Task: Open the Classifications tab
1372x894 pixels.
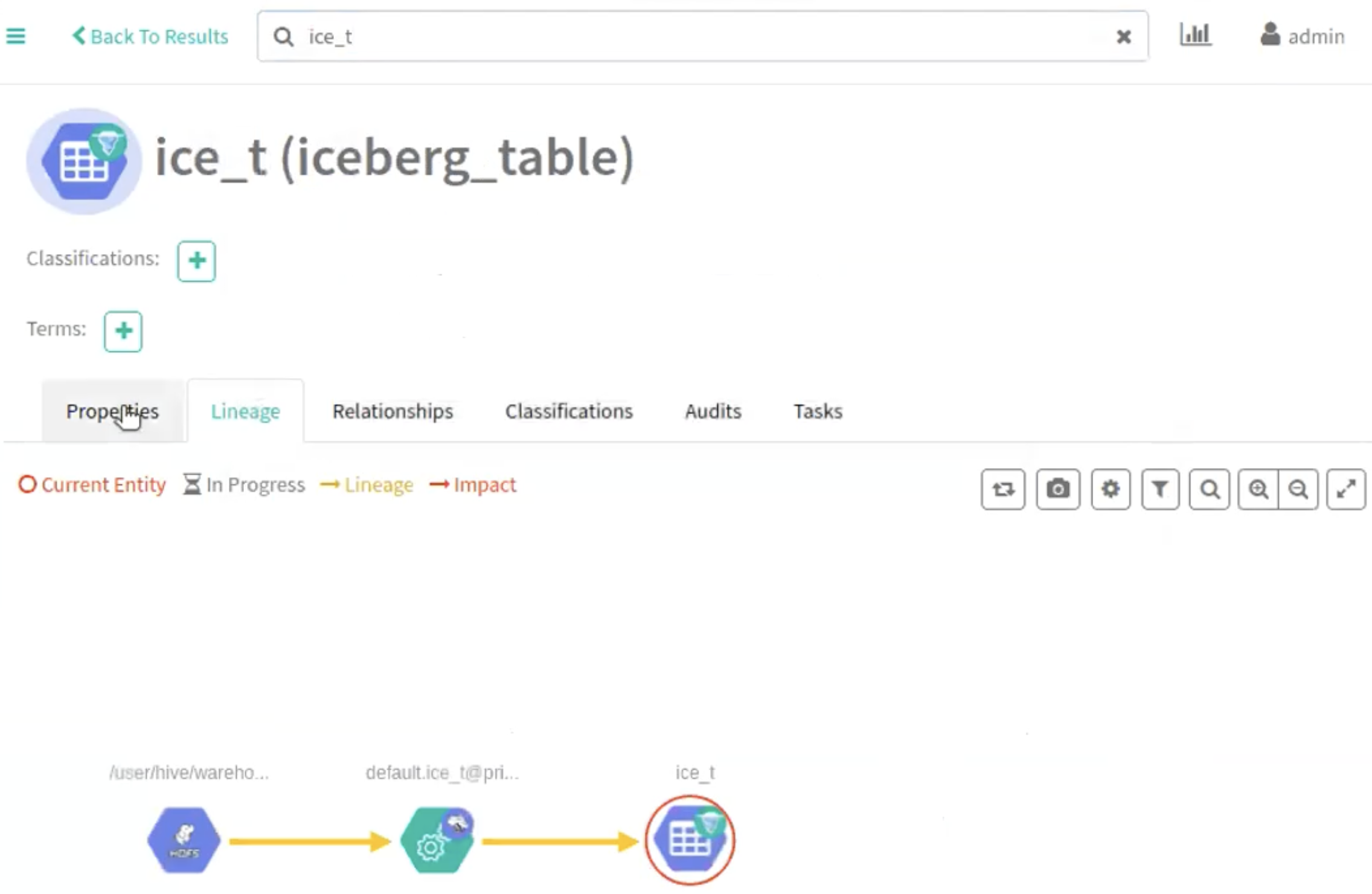Action: coord(569,411)
